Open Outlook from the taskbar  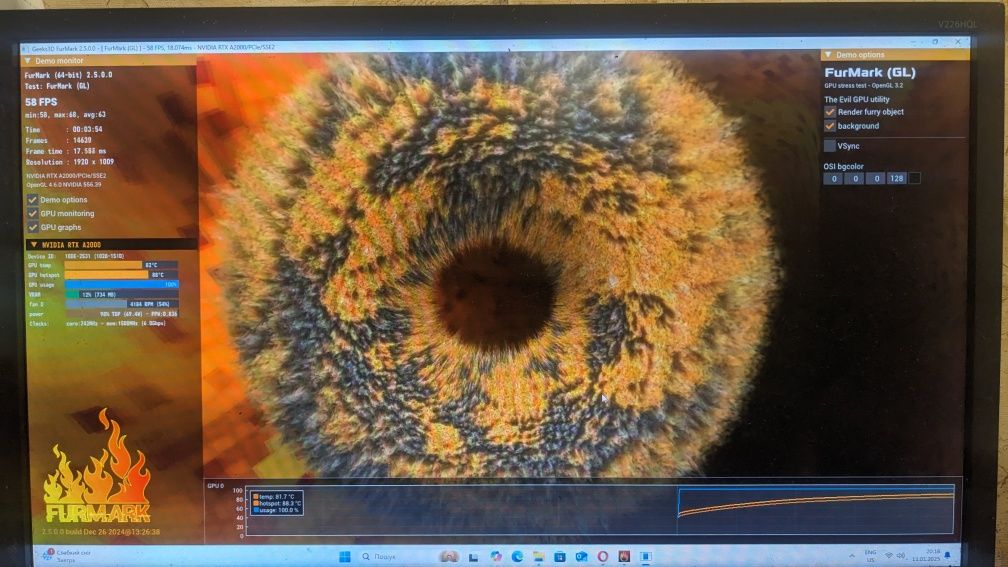point(581,556)
